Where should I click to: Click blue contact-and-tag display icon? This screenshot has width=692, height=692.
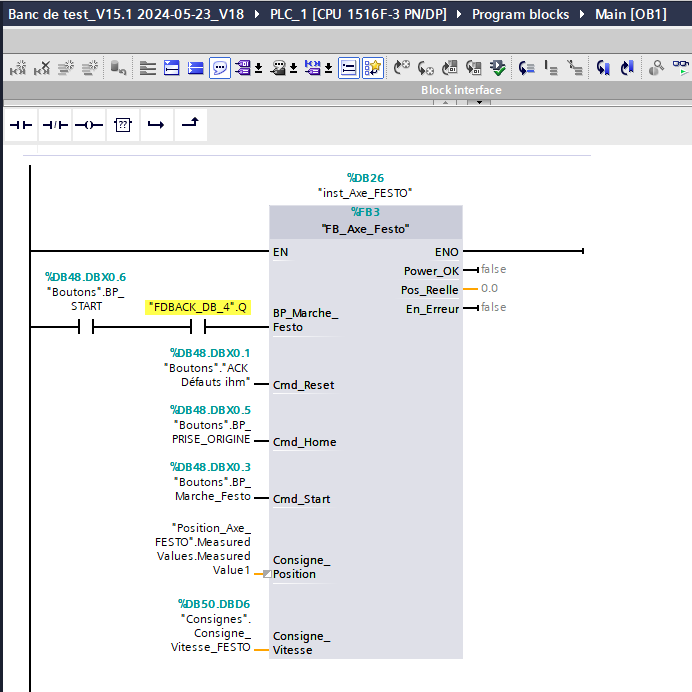(x=313, y=68)
